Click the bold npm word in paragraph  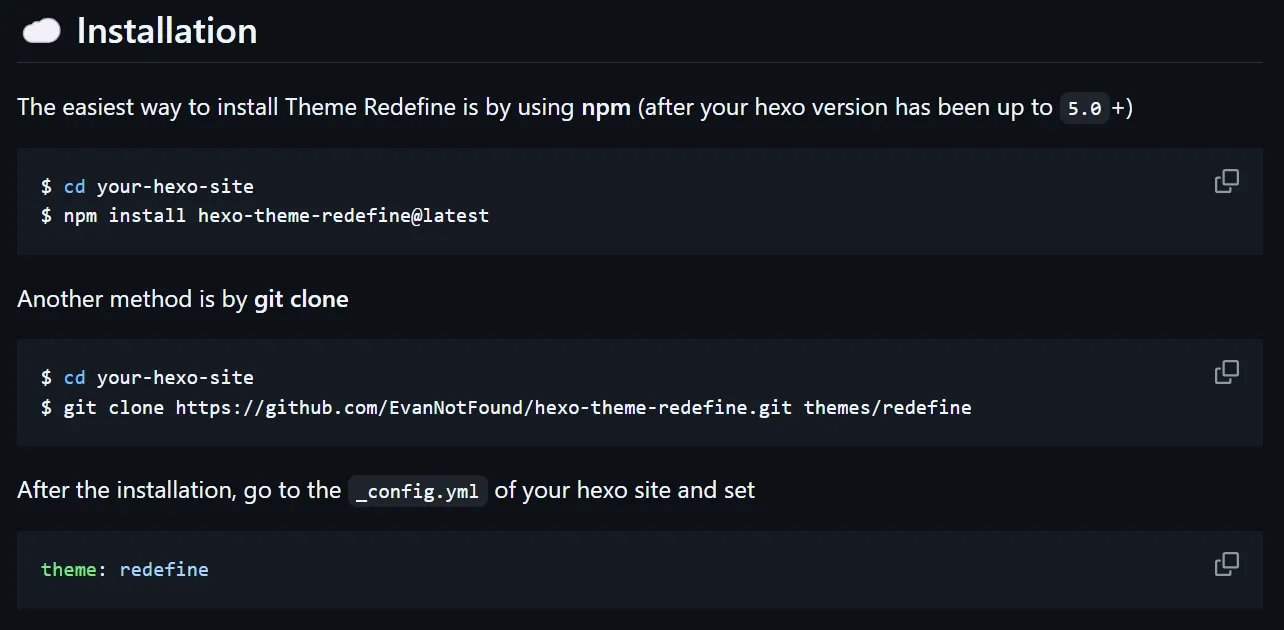click(x=606, y=107)
